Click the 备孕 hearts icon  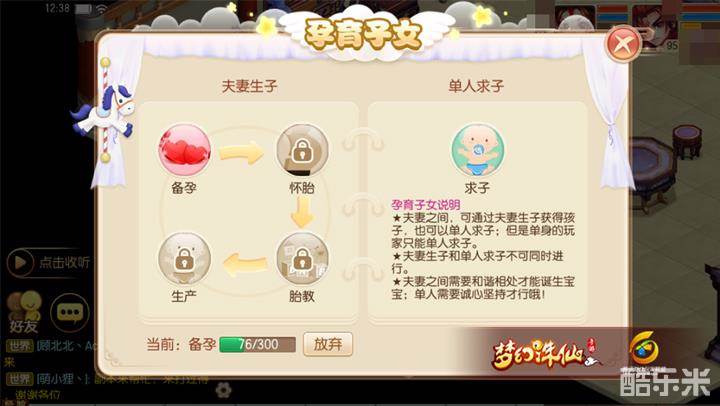click(x=185, y=150)
